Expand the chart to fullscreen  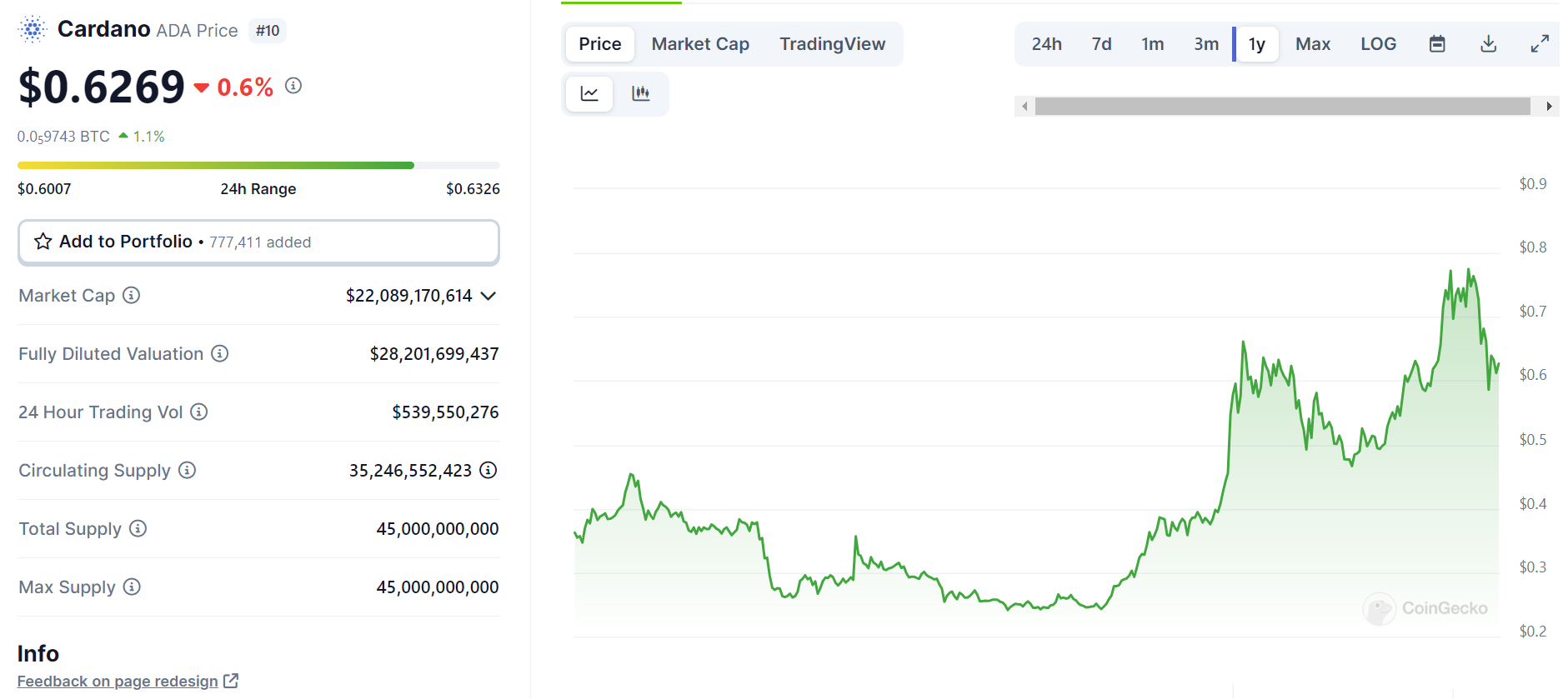(x=1540, y=44)
